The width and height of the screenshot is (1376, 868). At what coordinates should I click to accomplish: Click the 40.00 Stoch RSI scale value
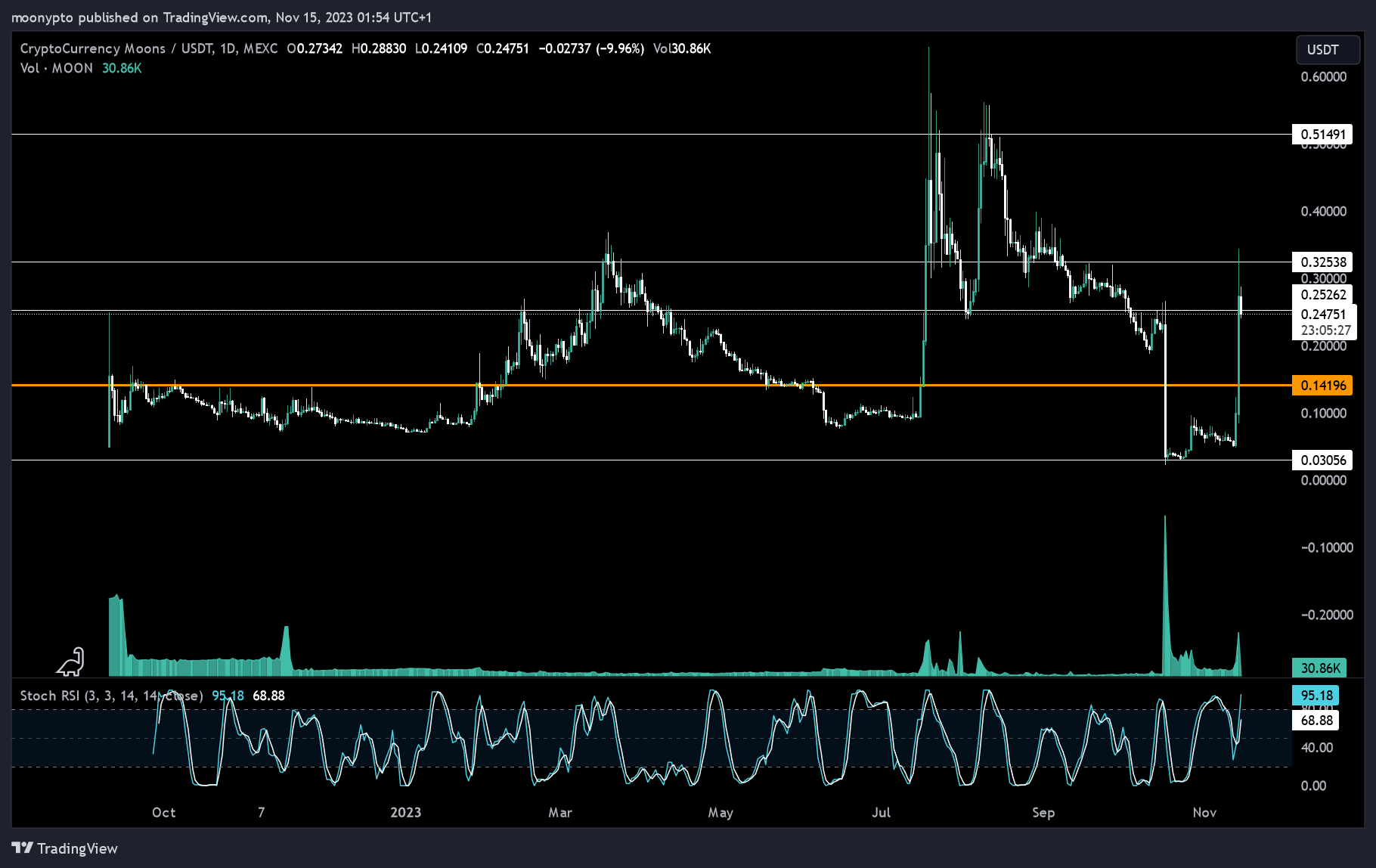point(1317,748)
